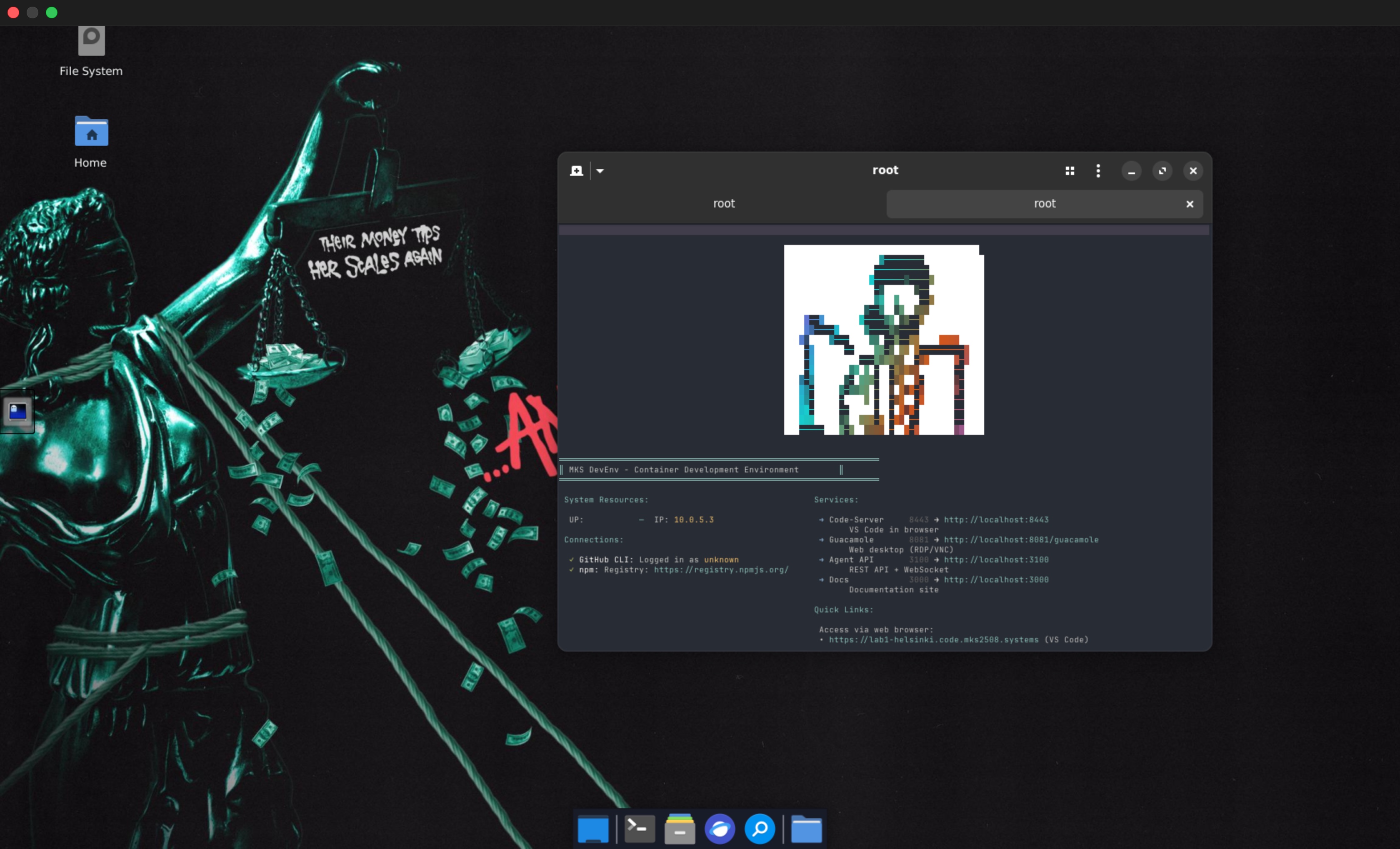Switch to the left root tab
This screenshot has height=849, width=1400.
(723, 204)
